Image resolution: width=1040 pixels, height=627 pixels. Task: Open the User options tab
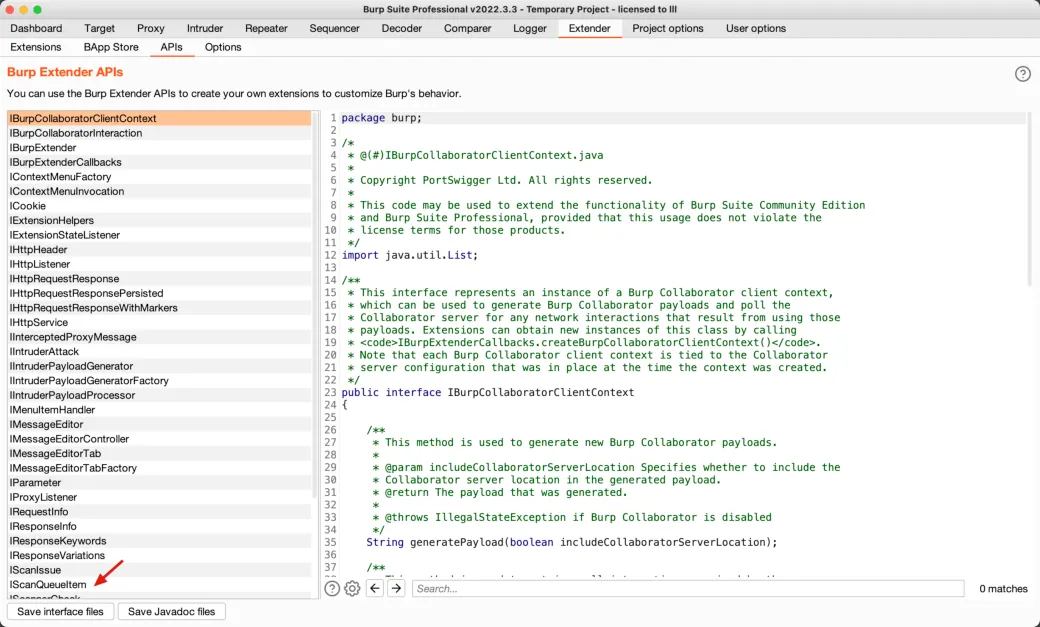coord(755,29)
